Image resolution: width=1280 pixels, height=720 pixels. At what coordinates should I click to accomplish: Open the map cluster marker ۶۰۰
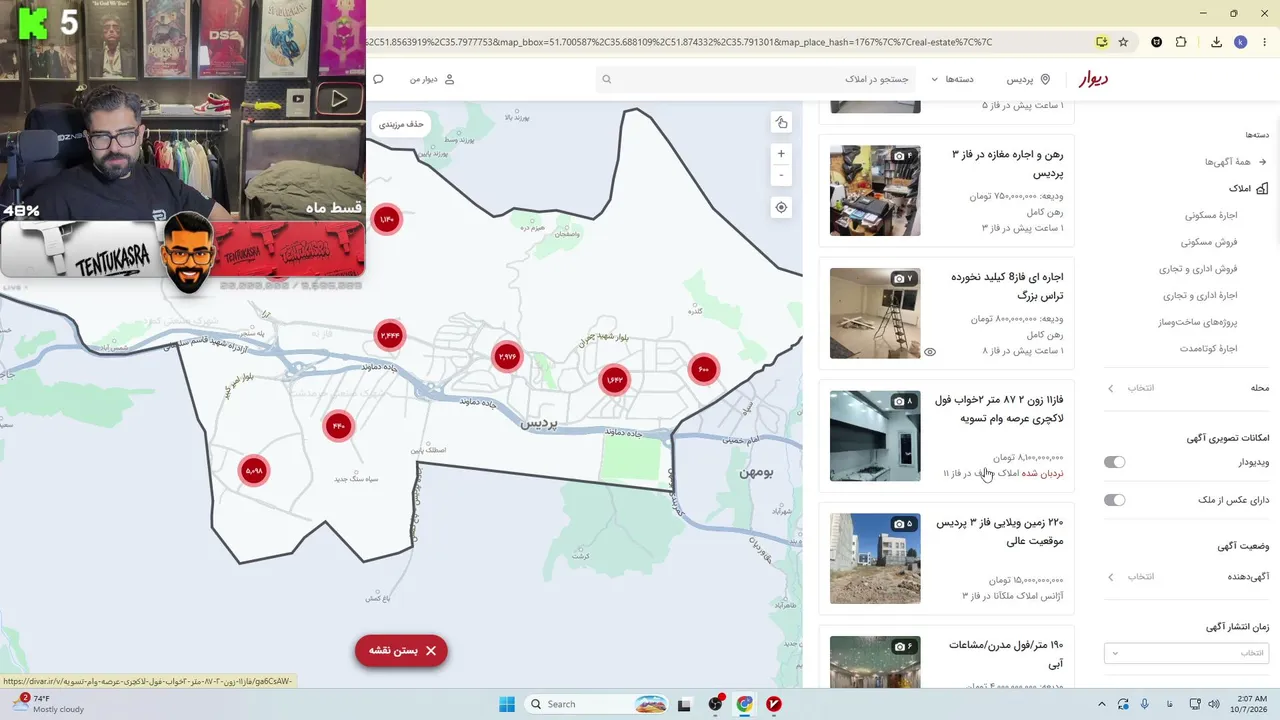pyautogui.click(x=704, y=369)
